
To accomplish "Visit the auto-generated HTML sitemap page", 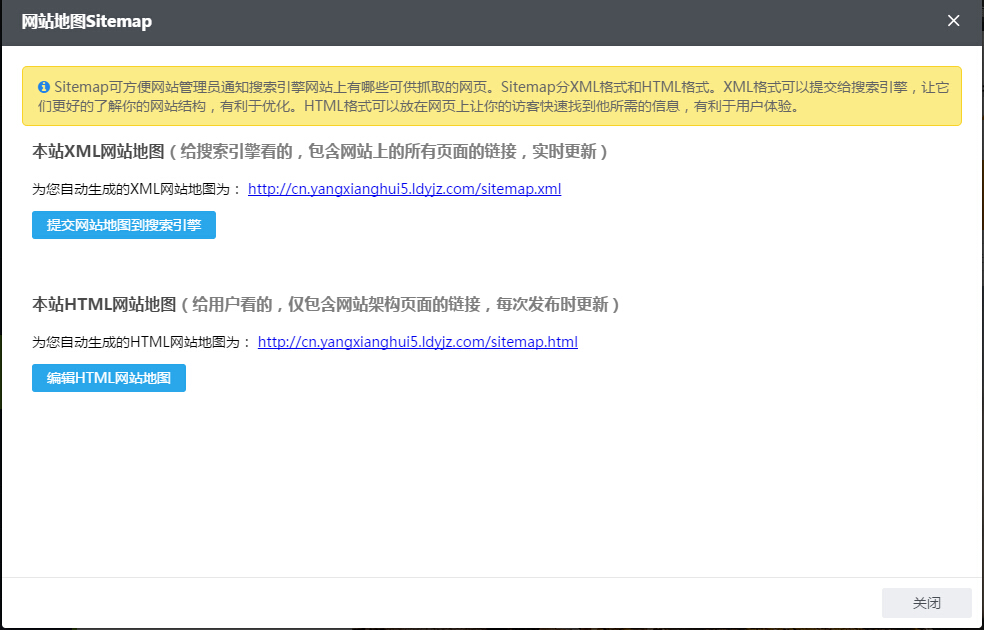I will 418,341.
